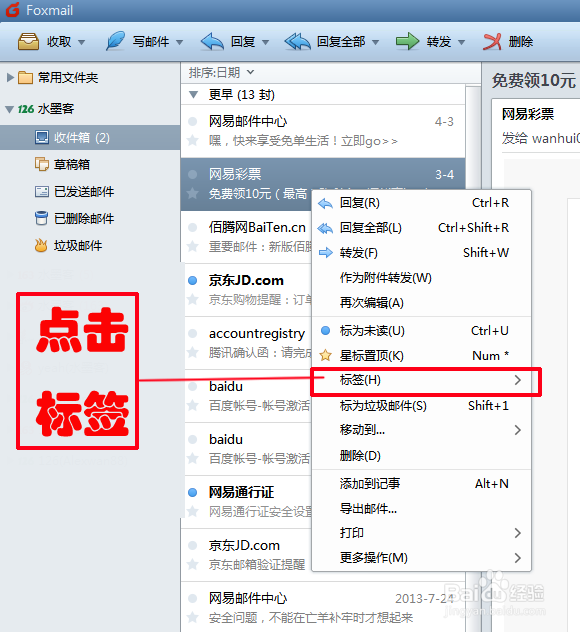The height and width of the screenshot is (632, 580).
Task: Toggle read dot on 网易通行证 email
Action: (193, 492)
